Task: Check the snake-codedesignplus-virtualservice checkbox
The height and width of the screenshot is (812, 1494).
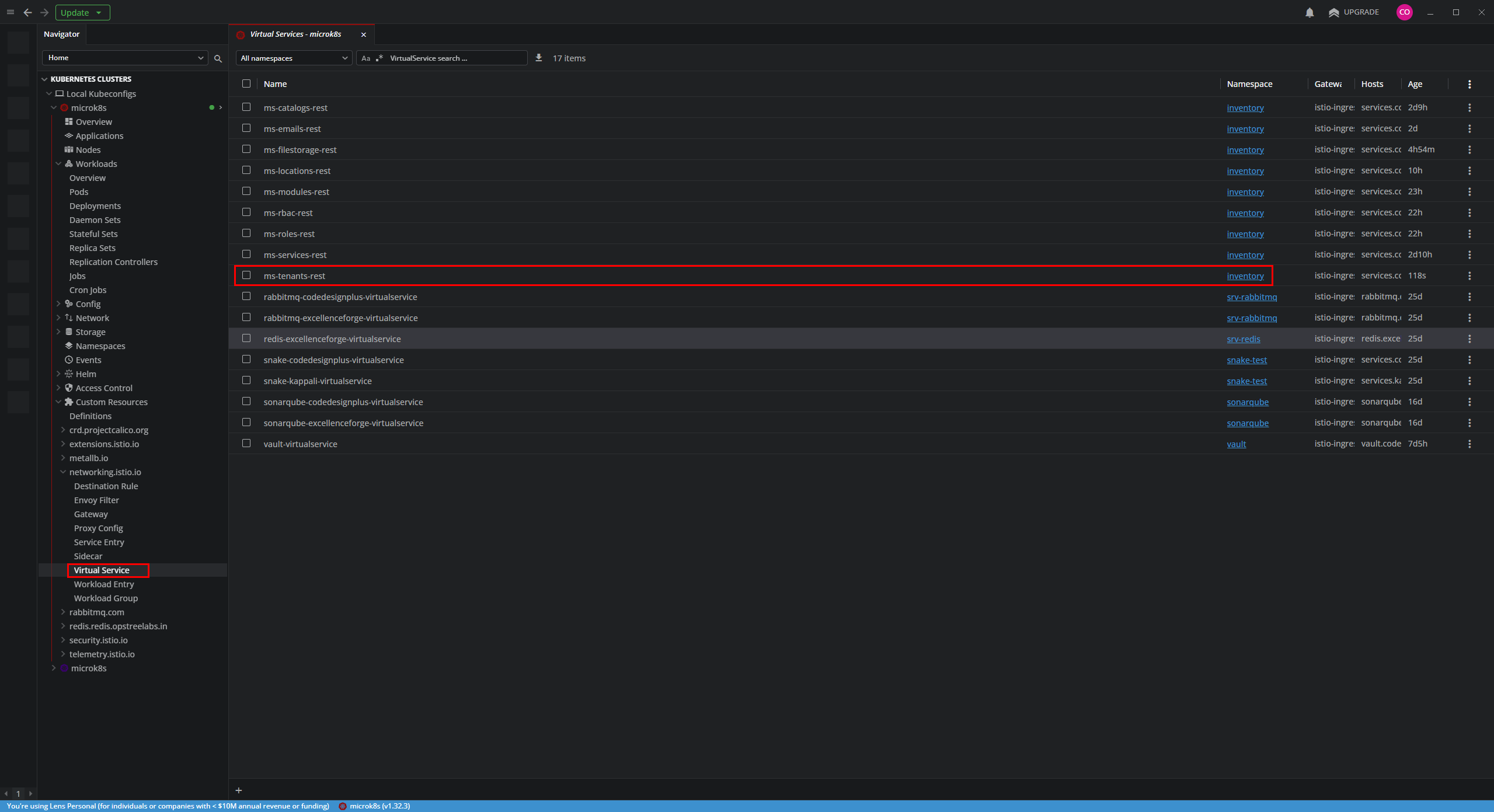Action: 246,359
